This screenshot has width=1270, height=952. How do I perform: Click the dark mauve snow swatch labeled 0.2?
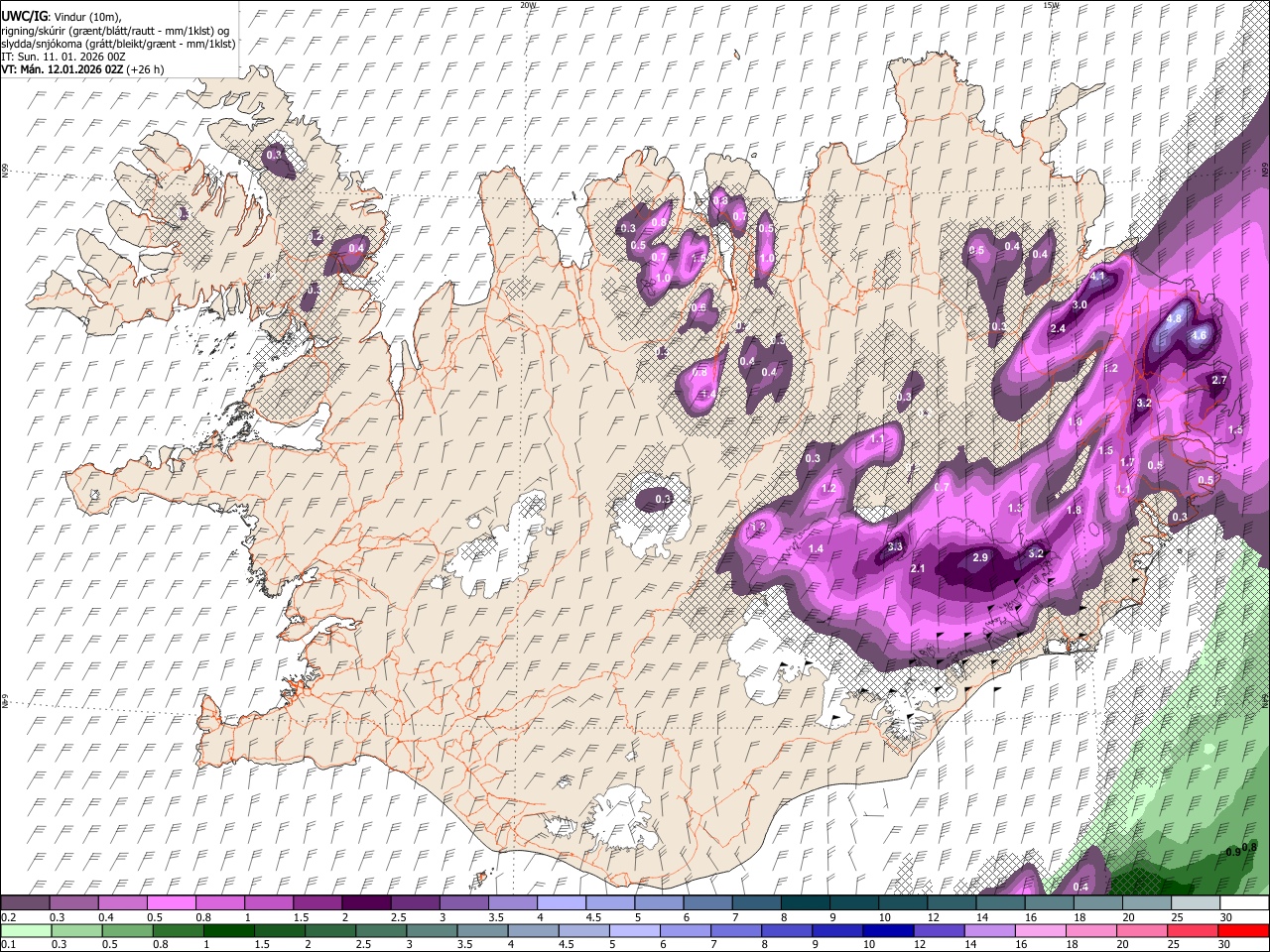26,903
